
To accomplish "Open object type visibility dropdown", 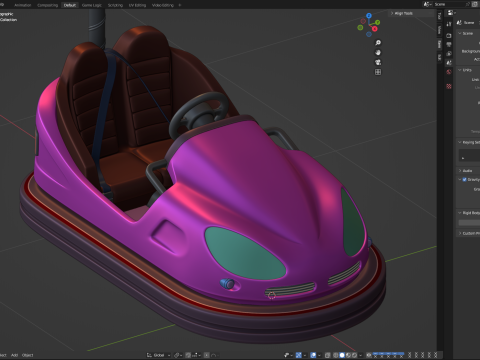I will coord(288,355).
